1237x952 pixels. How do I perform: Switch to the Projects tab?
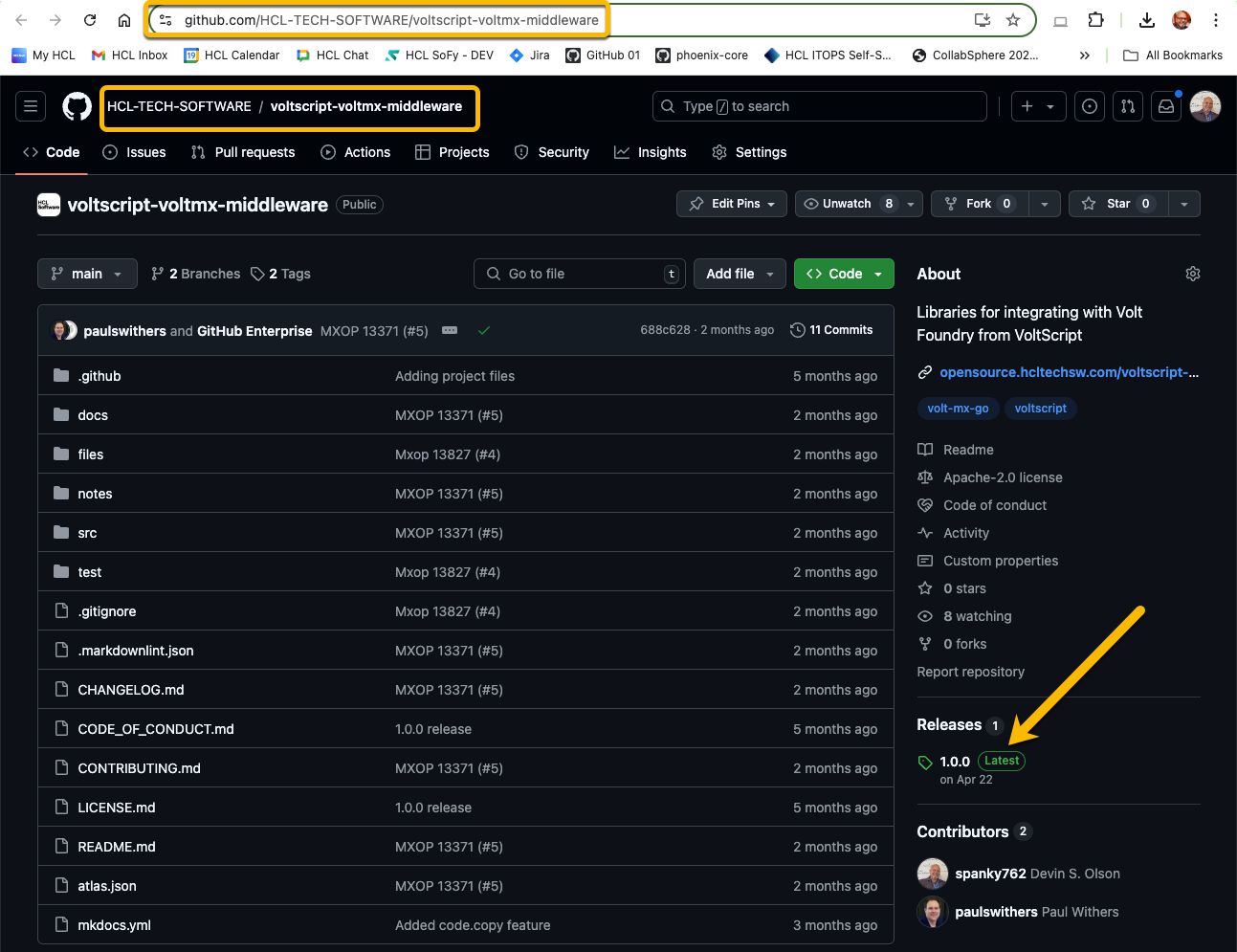pyautogui.click(x=453, y=152)
